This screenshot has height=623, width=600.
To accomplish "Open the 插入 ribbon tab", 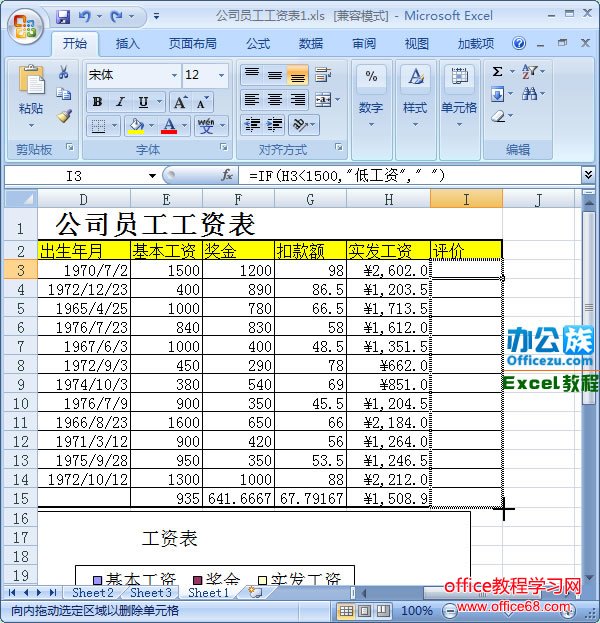I will [127, 43].
